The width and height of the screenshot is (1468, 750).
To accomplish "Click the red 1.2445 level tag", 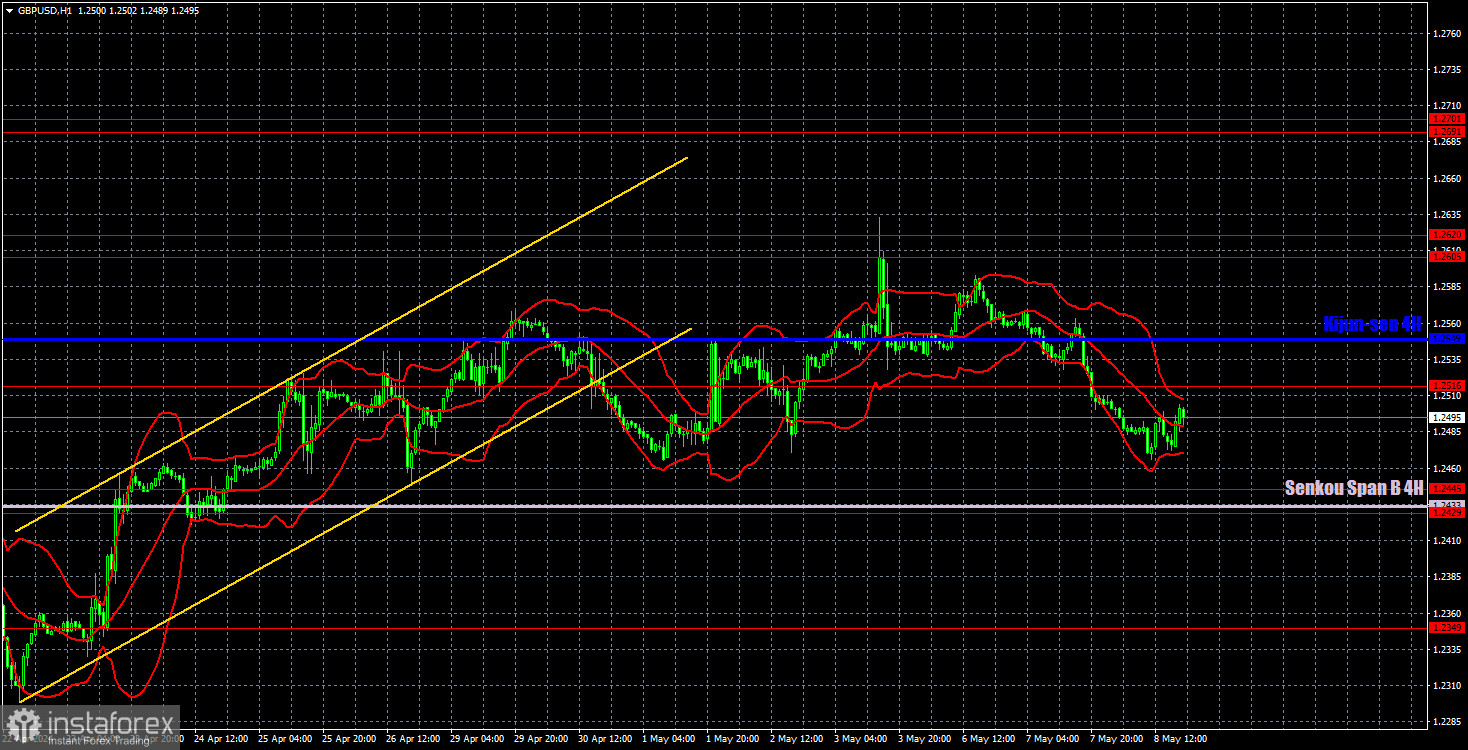I will pos(1446,488).
